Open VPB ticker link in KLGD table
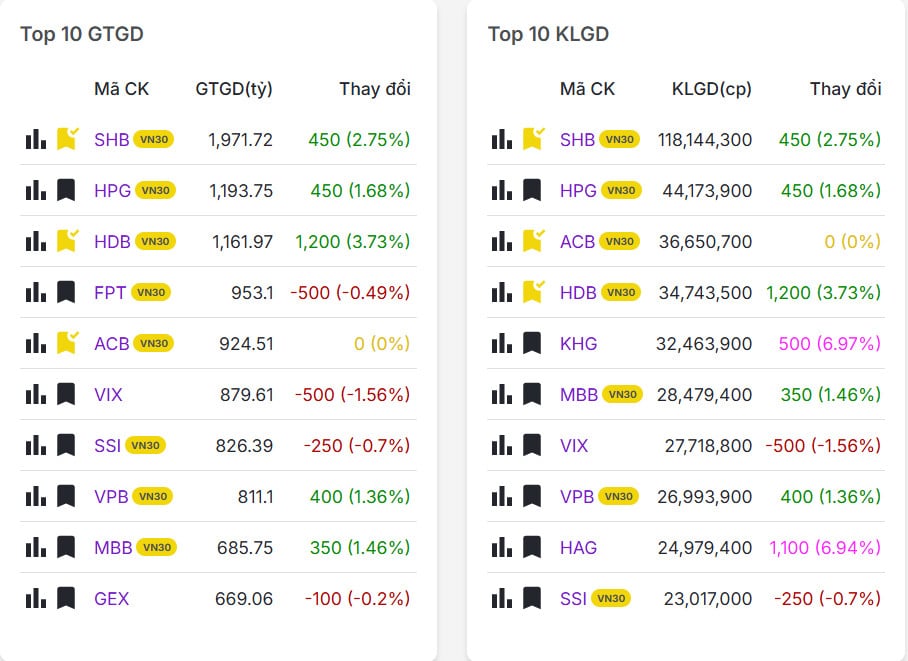Image resolution: width=908 pixels, height=661 pixels. pyautogui.click(x=577, y=496)
